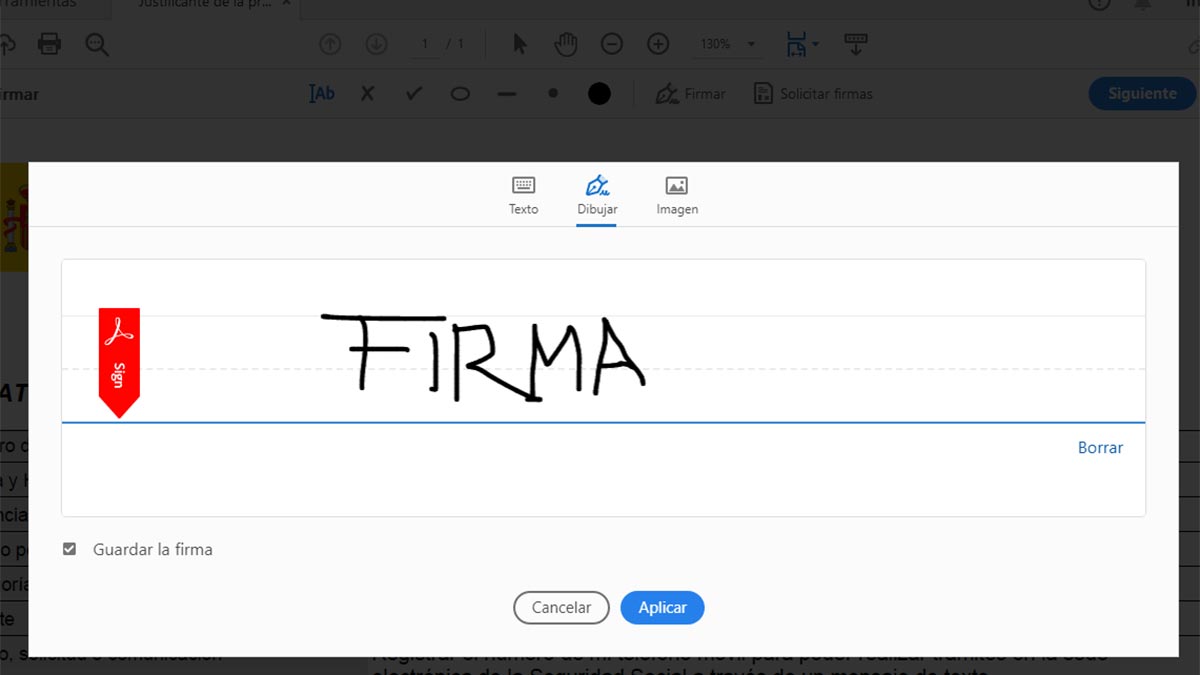1200x675 pixels.
Task: Click the zoom in plus icon
Action: (658, 44)
